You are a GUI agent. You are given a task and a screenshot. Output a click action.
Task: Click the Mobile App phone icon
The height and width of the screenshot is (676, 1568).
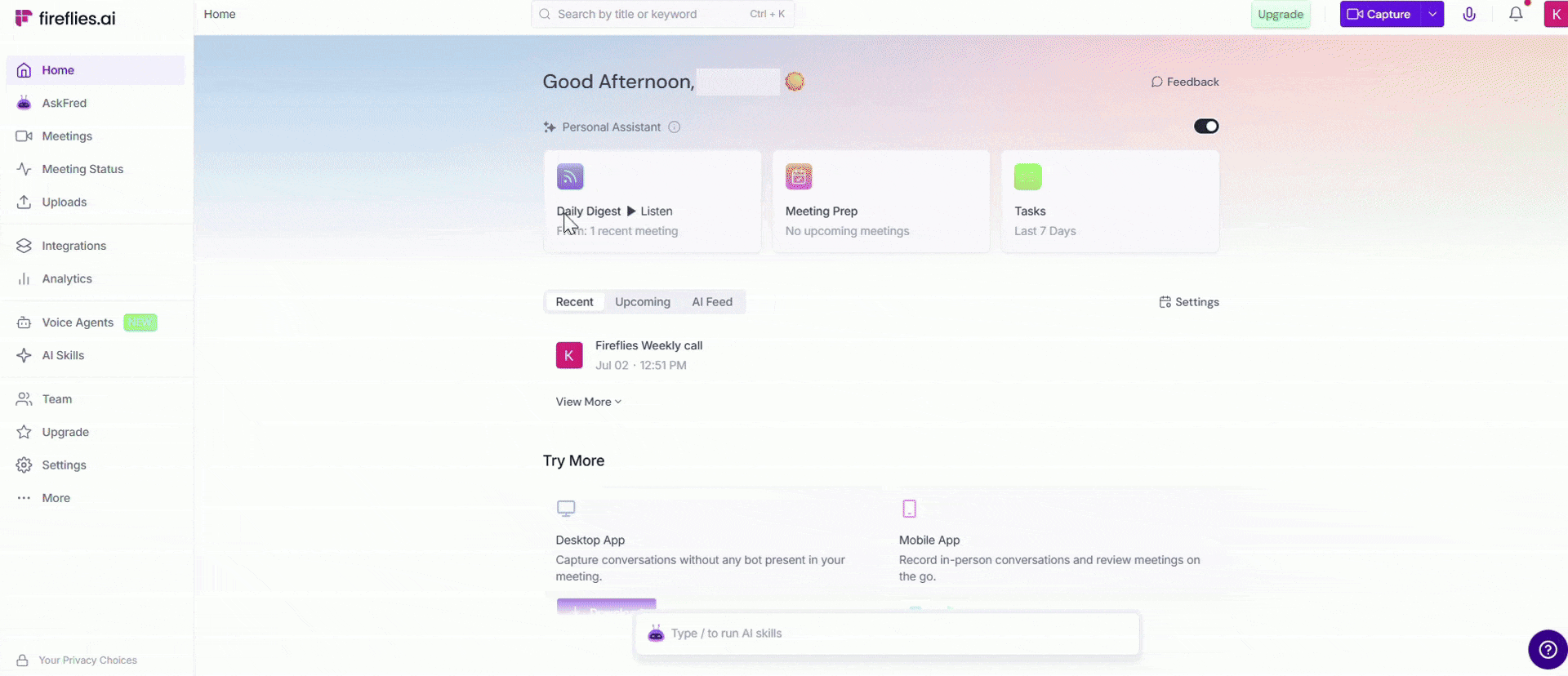910,509
